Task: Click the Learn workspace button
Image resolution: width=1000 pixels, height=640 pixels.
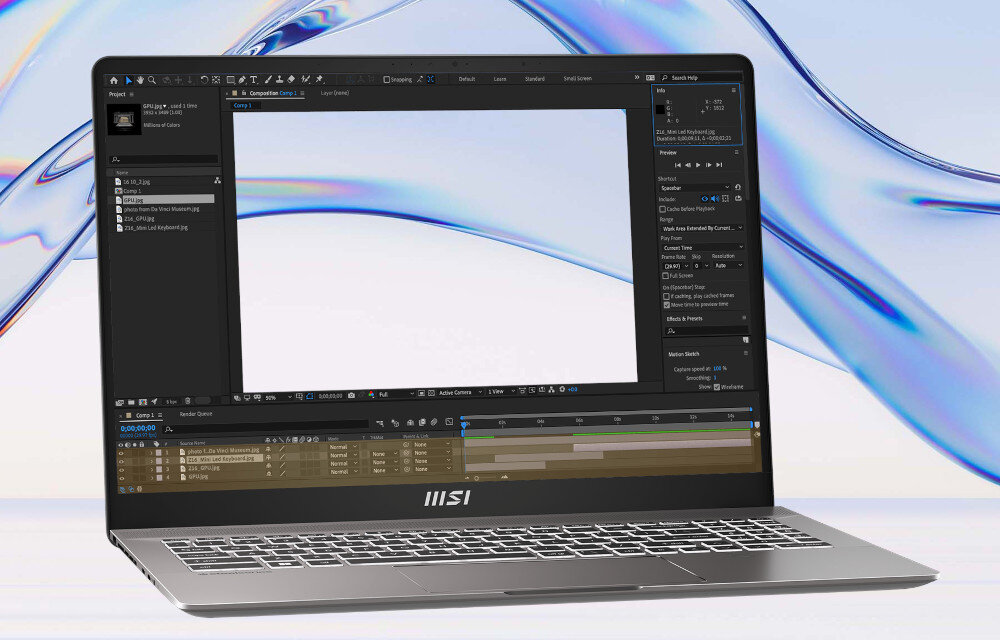Action: pos(498,78)
